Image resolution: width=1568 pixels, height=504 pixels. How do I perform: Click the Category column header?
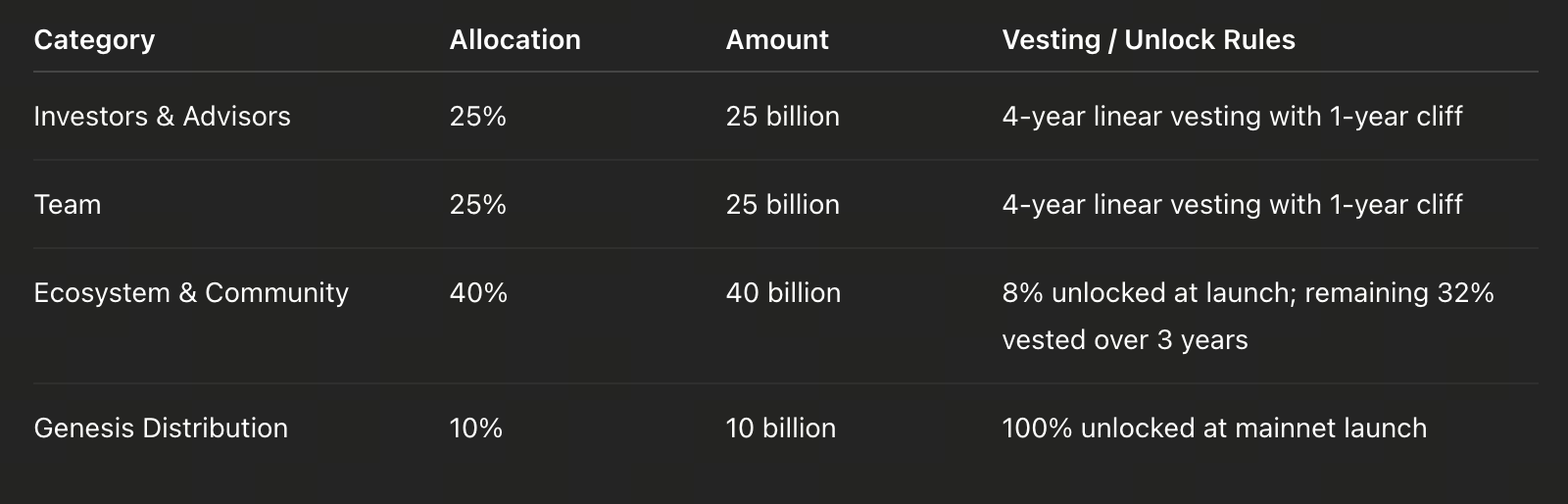coord(94,40)
